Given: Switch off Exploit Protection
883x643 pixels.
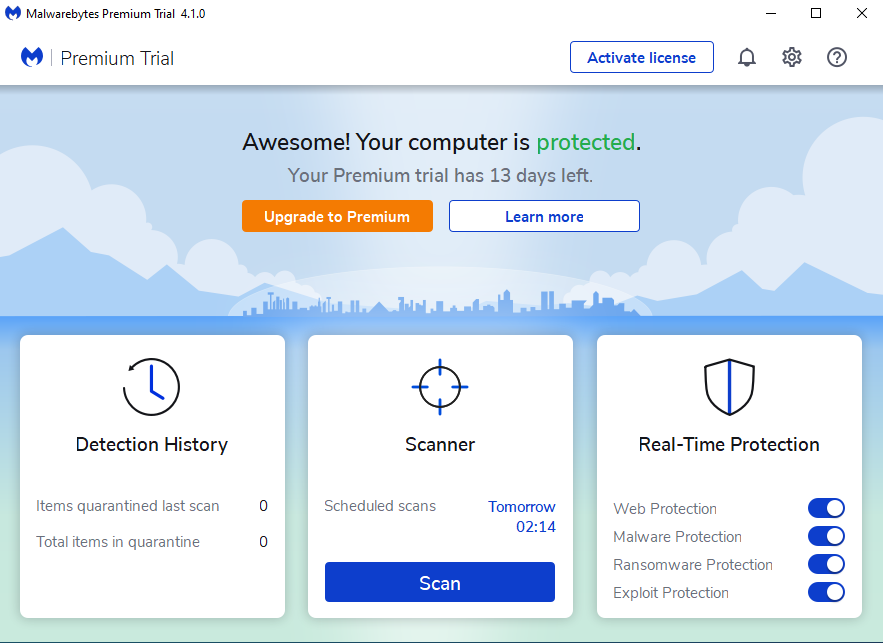Looking at the screenshot, I should pyautogui.click(x=826, y=593).
